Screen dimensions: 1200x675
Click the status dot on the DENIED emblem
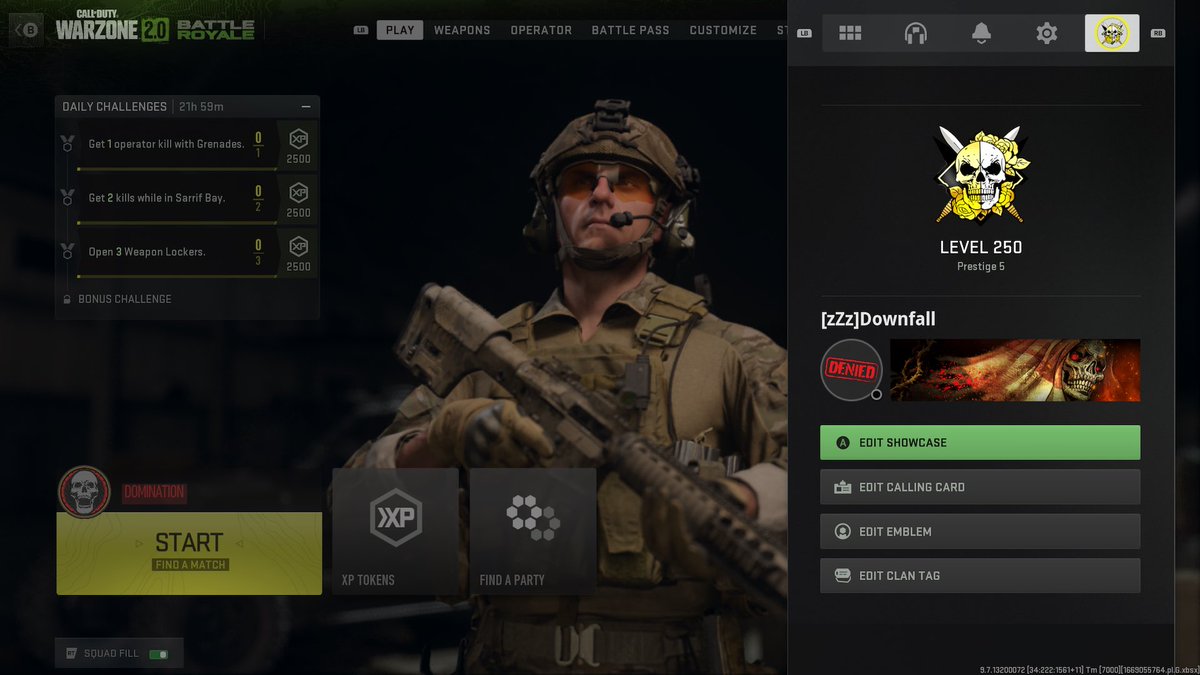[876, 394]
